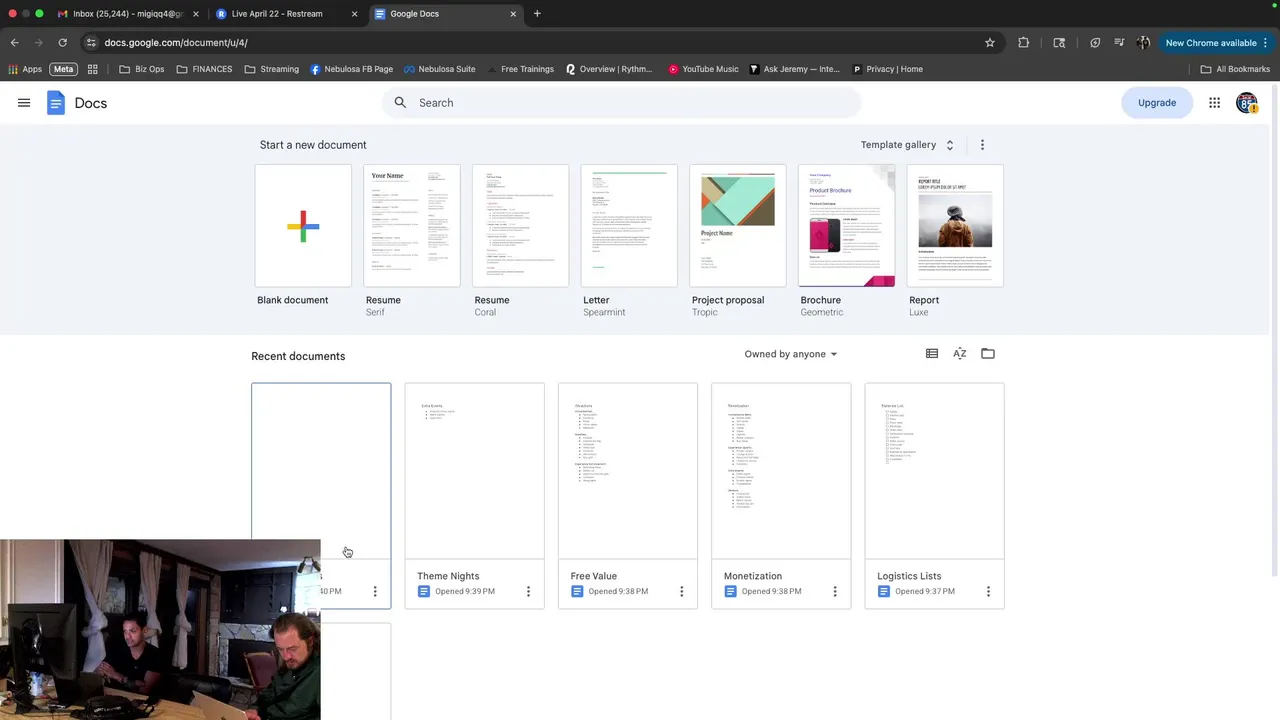This screenshot has width=1280, height=720.
Task: Open the YouTube Music bookmark
Action: (x=704, y=69)
